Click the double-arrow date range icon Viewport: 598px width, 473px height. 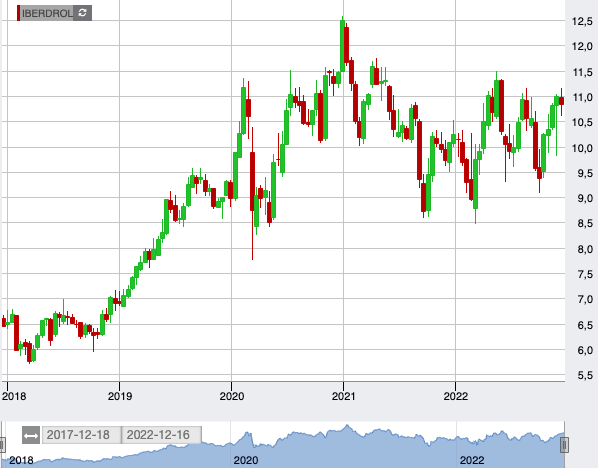[x=31, y=435]
